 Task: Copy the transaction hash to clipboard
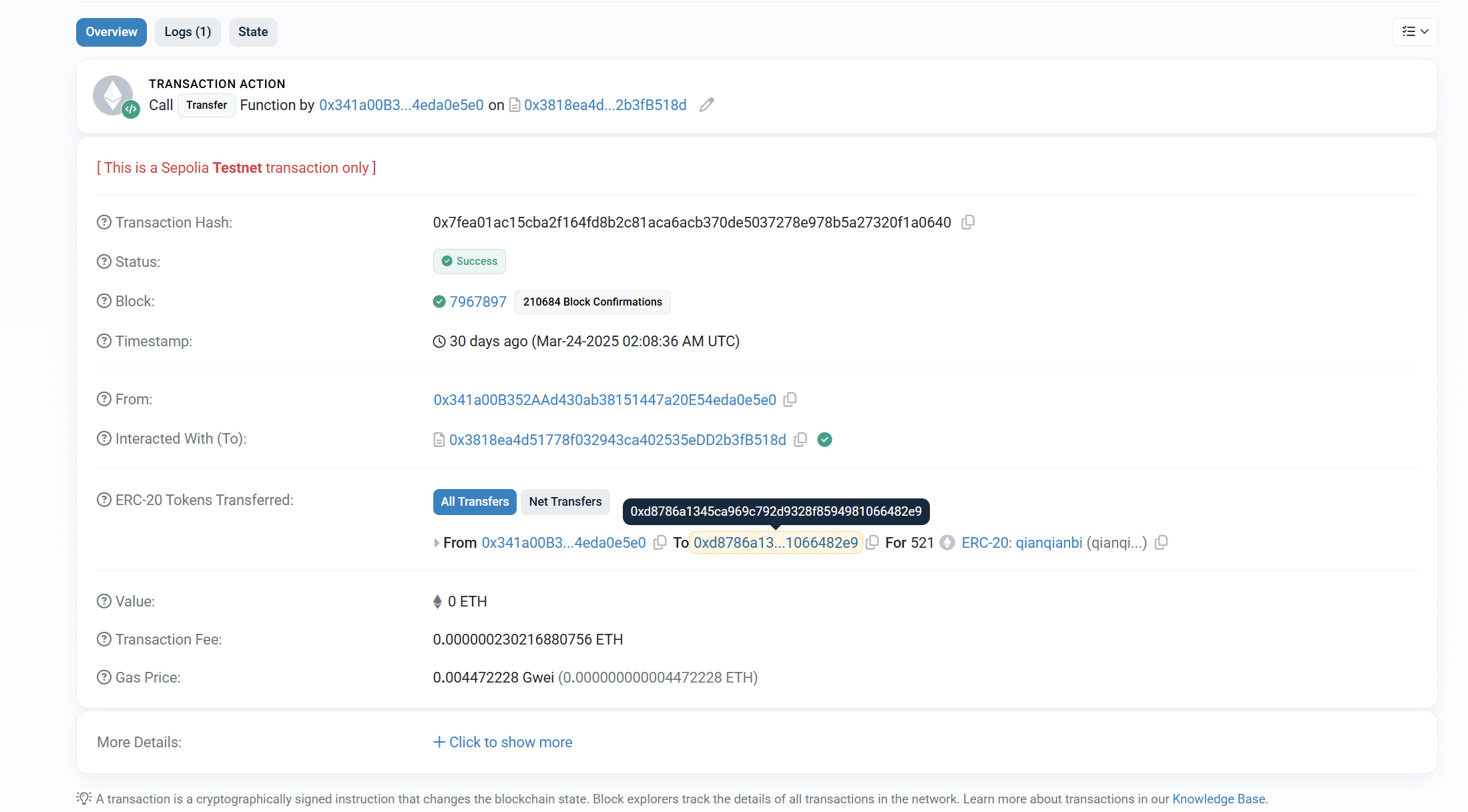point(968,222)
